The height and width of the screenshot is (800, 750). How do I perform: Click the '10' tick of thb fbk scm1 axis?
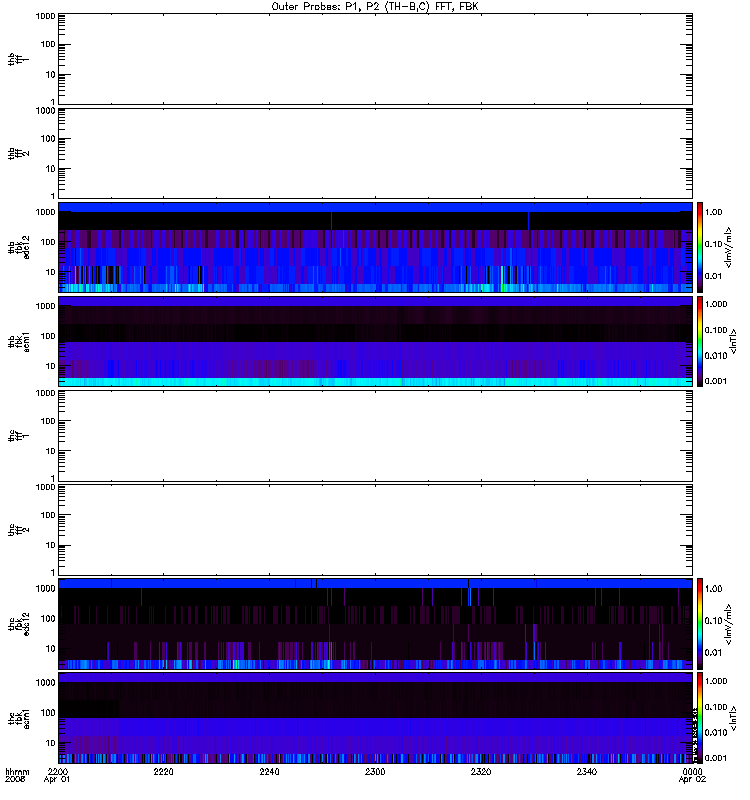click(x=51, y=366)
